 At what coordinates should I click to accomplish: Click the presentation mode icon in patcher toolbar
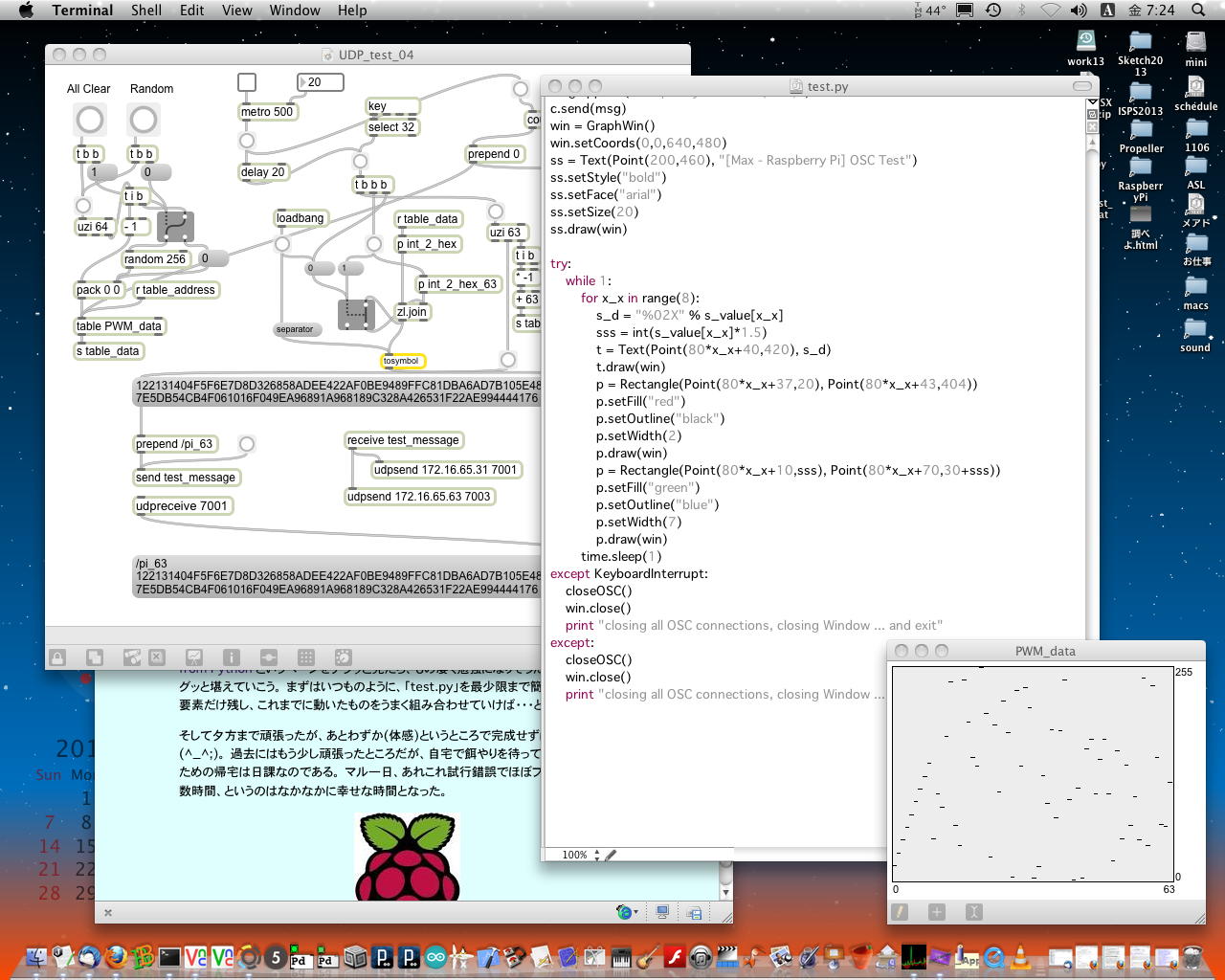click(194, 657)
